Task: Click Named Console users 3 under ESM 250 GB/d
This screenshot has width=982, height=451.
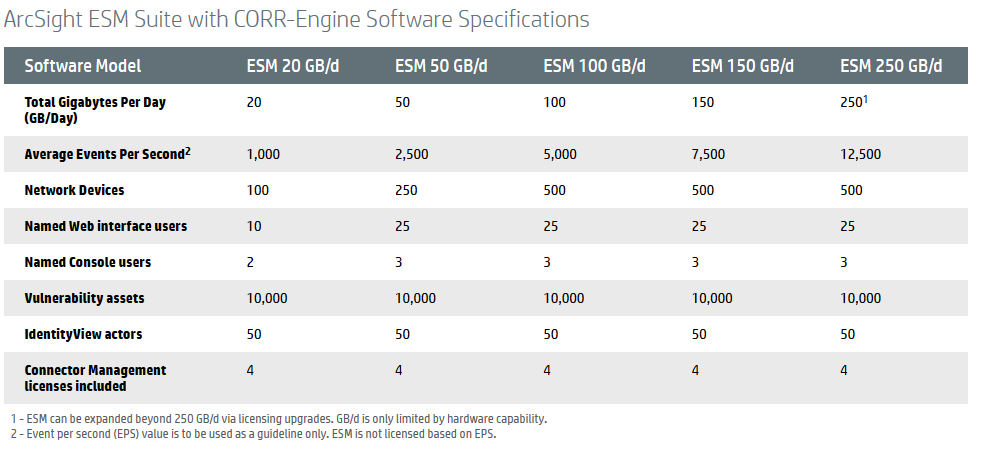Action: (x=844, y=262)
